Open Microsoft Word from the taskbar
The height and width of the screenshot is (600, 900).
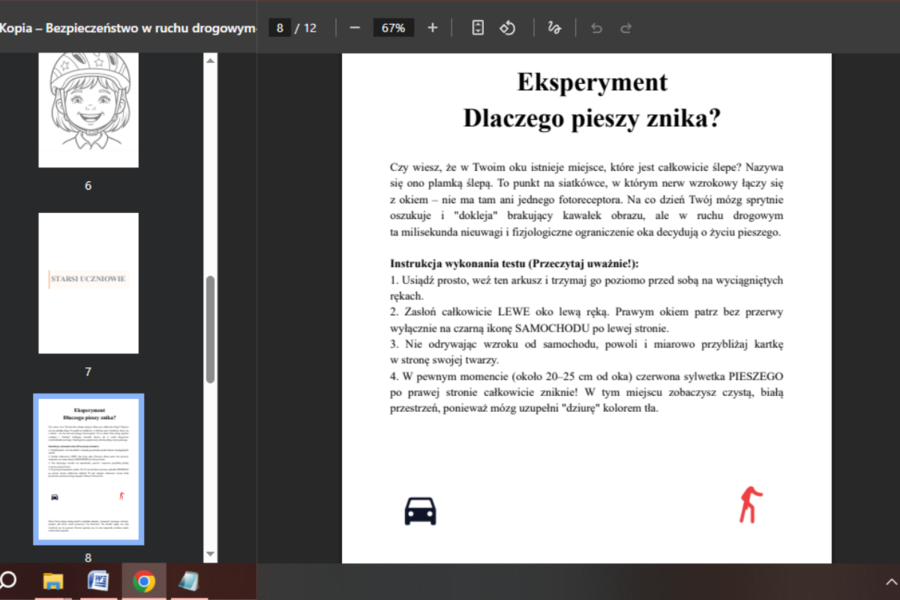pyautogui.click(x=98, y=581)
